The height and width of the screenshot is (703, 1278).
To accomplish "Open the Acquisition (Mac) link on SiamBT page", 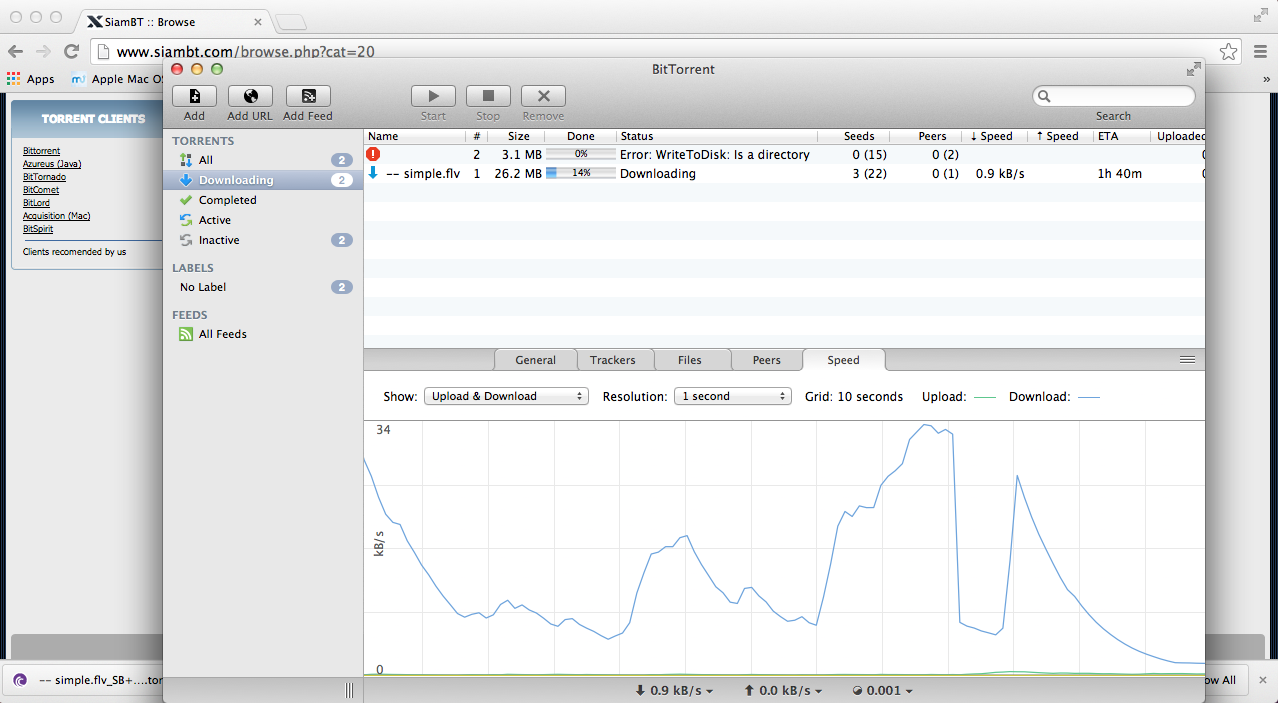I will click(x=57, y=216).
